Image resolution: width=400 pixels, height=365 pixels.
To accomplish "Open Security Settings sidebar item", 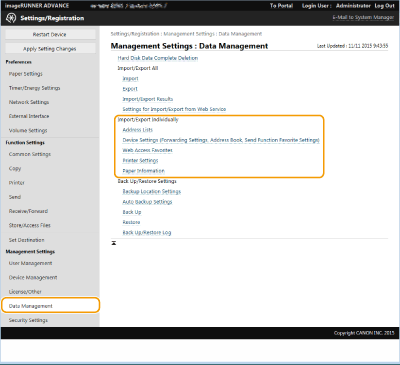I will click(28, 320).
